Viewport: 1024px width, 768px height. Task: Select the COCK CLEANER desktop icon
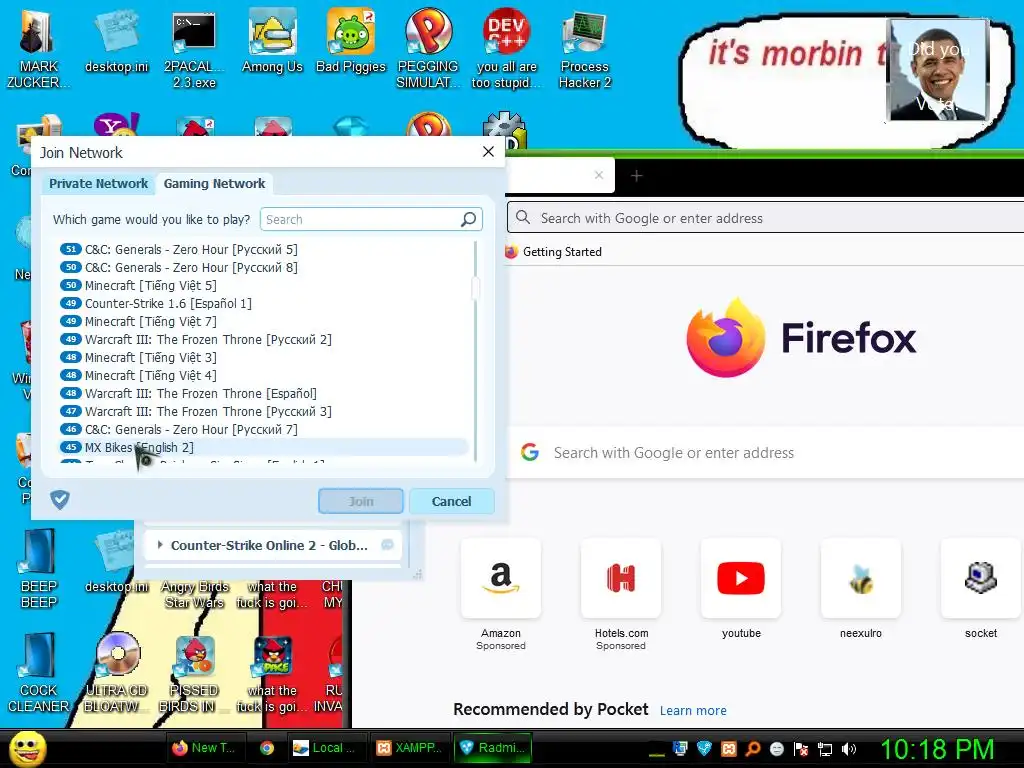(39, 673)
